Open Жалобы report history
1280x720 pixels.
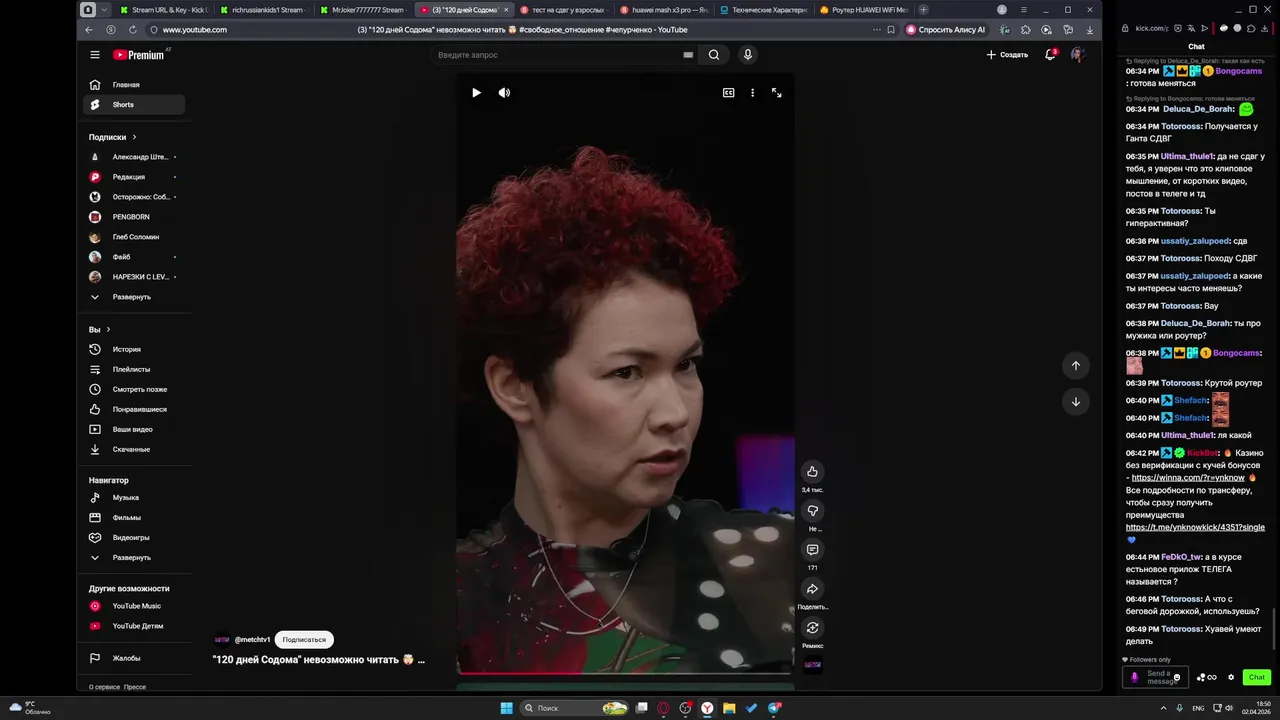134,658
